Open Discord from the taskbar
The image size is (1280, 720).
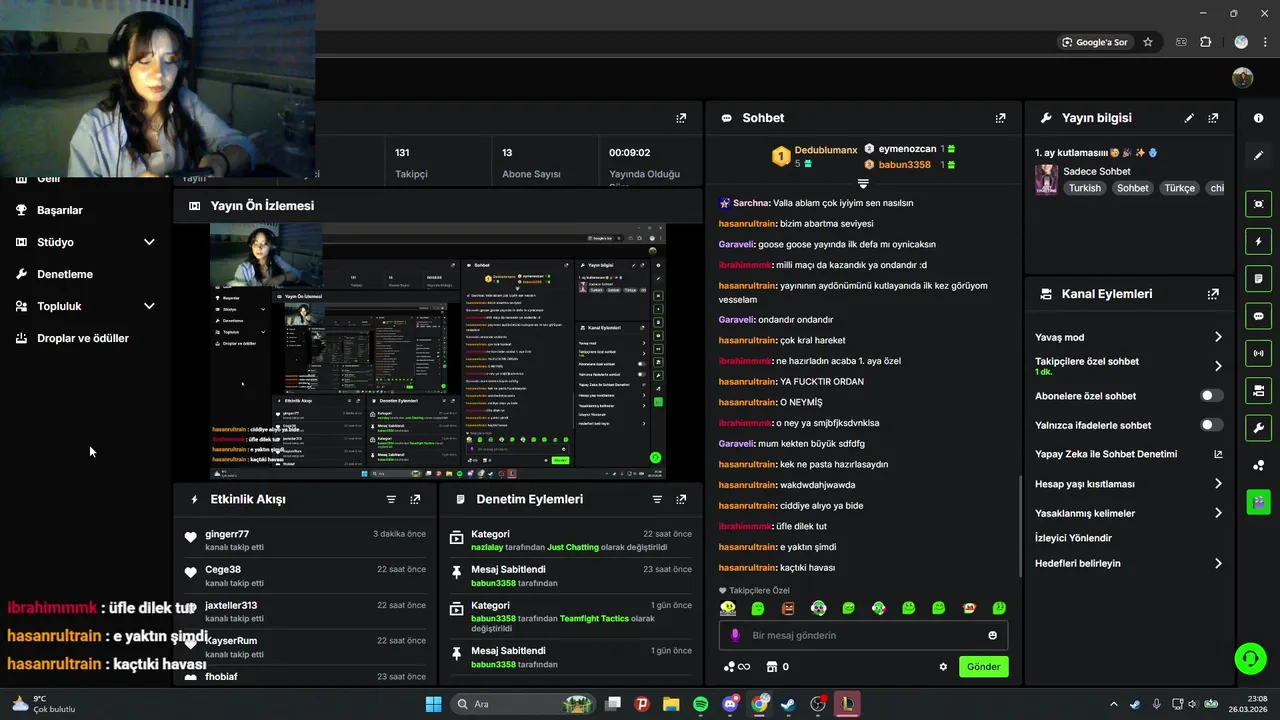point(730,704)
